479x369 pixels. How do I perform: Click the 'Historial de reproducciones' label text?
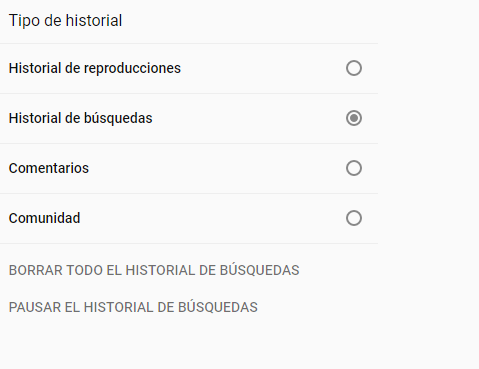pos(95,68)
